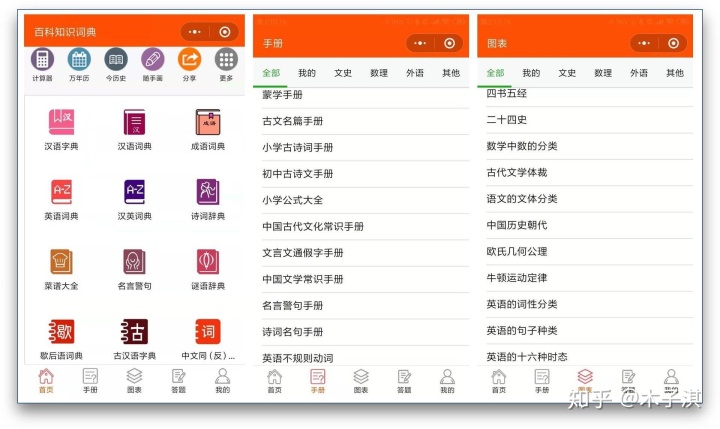Open the 诗词辞典 poetry icon
The image size is (720, 429).
pyautogui.click(x=207, y=192)
